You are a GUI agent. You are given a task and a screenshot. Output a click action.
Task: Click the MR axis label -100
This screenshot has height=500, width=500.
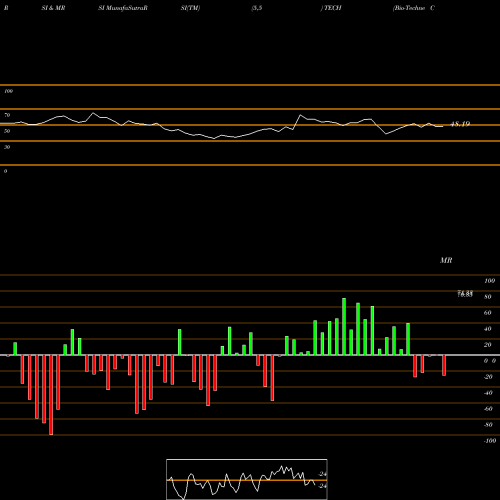point(490,441)
